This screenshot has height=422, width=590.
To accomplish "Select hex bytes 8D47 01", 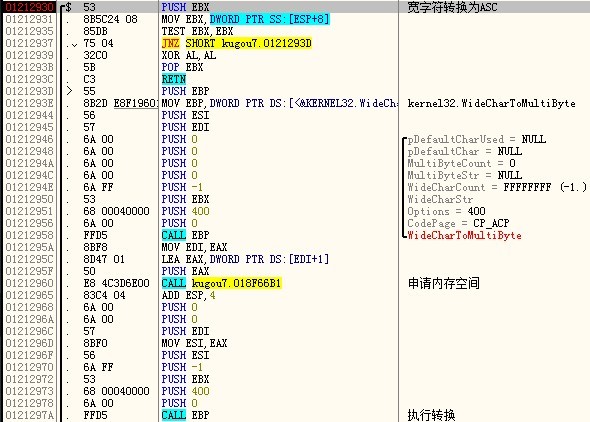I will (x=104, y=260).
